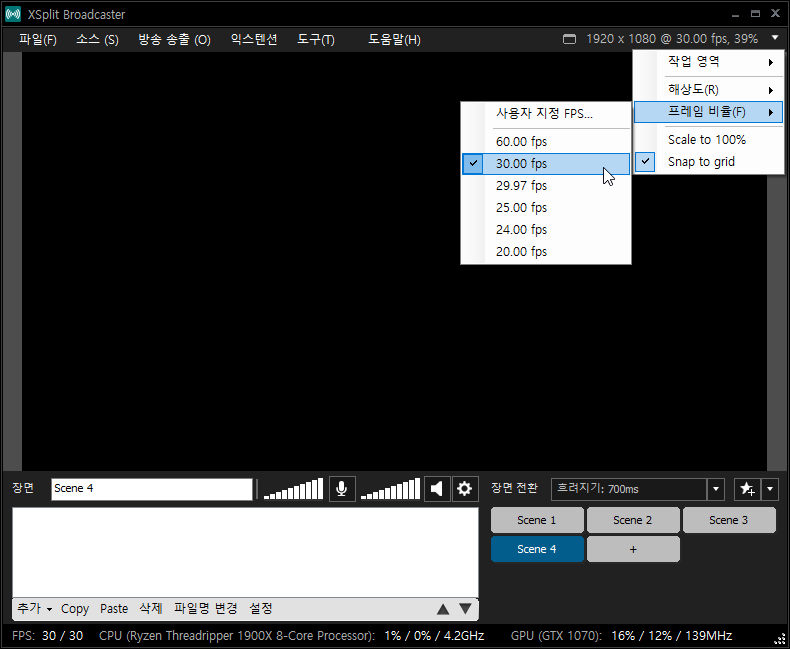Open audio settings gear

pyautogui.click(x=464, y=489)
